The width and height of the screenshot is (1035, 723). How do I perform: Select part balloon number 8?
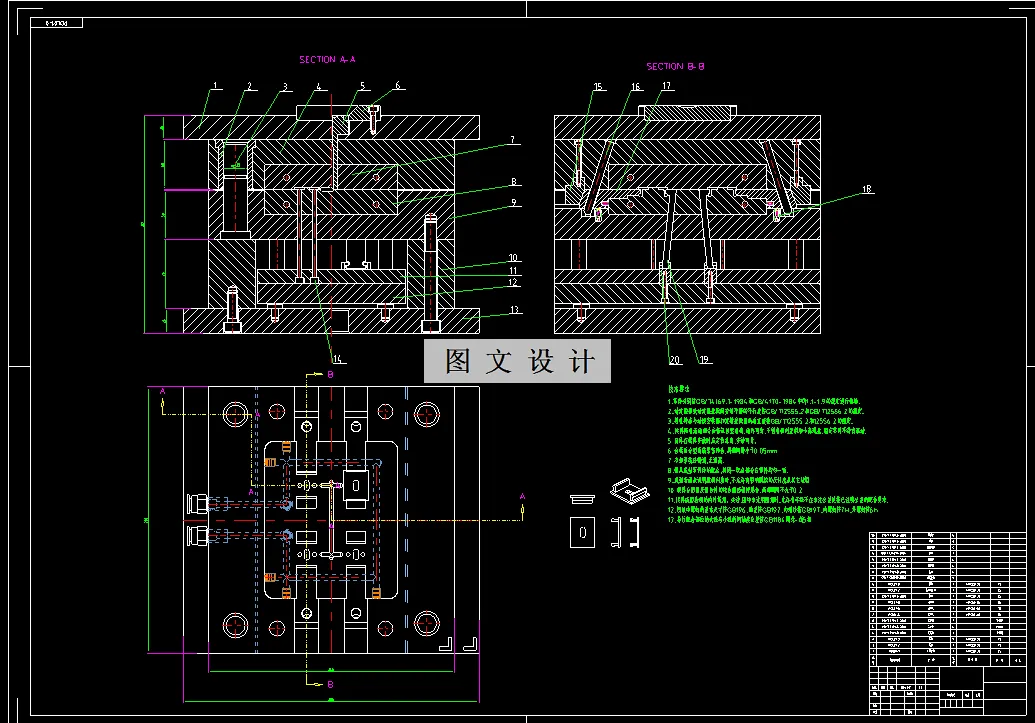[x=514, y=182]
